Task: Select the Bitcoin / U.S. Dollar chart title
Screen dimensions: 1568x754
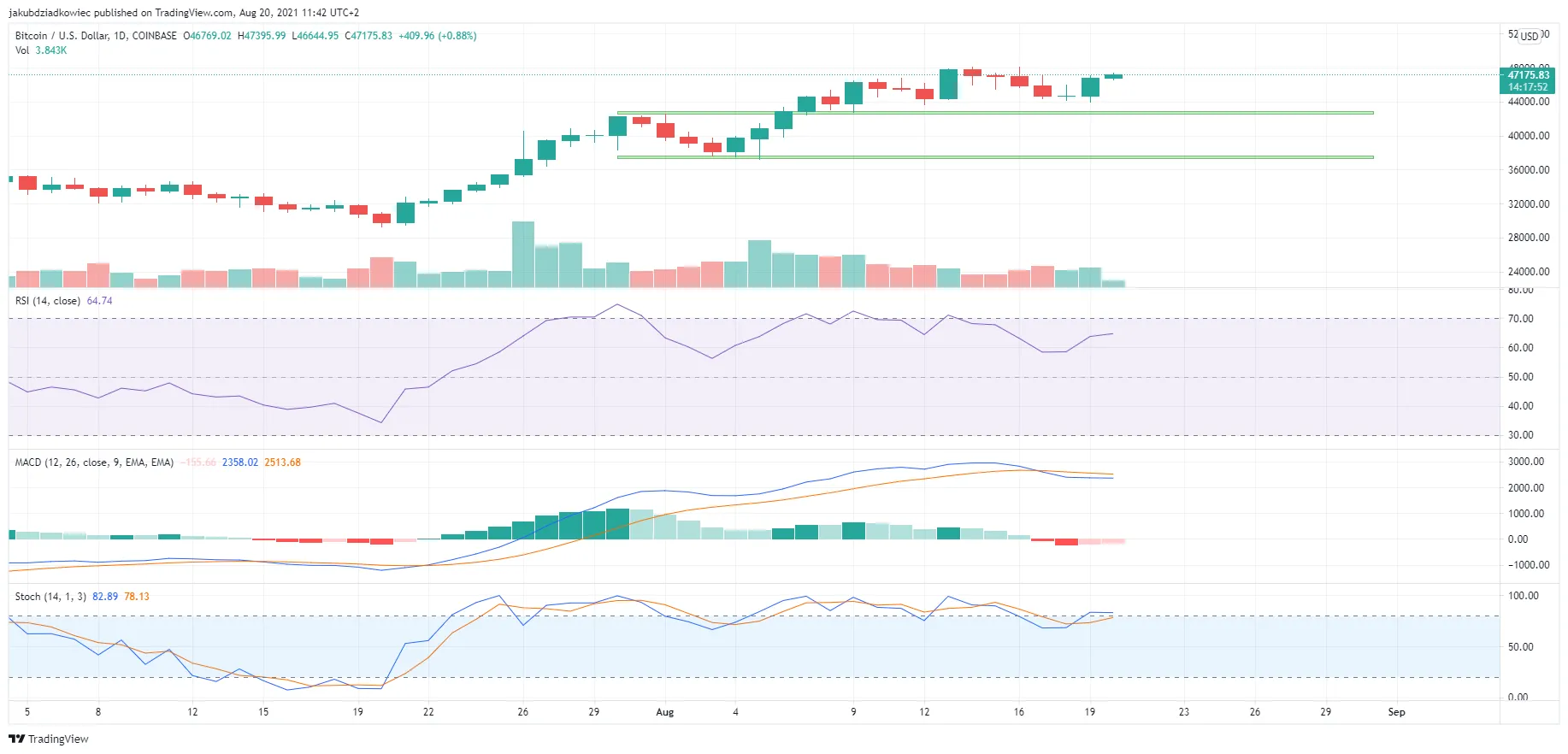Action: click(96, 36)
